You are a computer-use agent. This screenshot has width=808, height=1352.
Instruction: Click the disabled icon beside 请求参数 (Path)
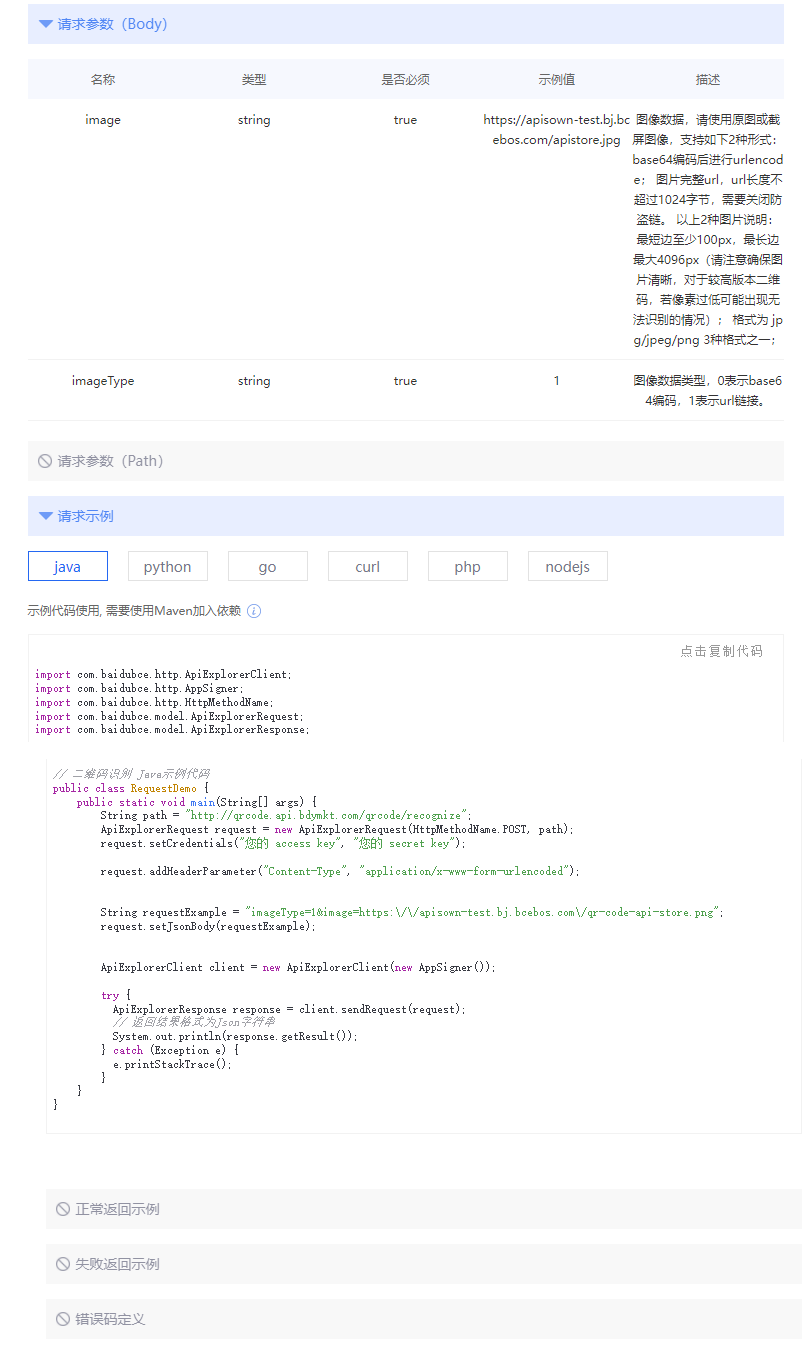coord(45,461)
